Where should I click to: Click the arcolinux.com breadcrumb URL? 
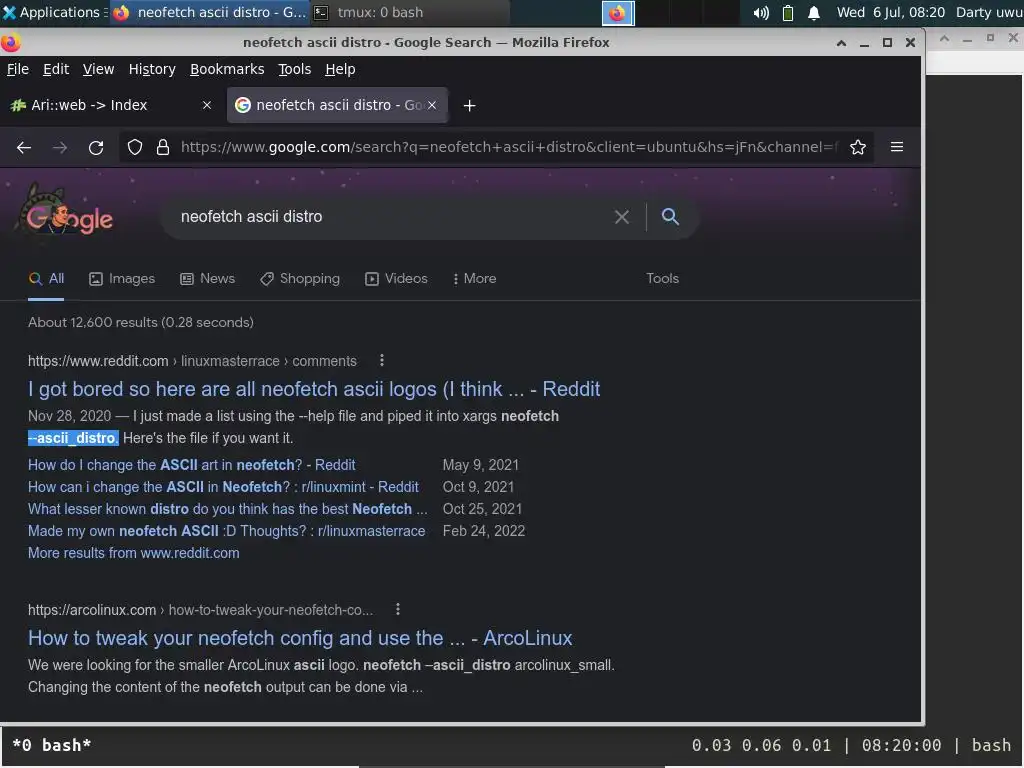pyautogui.click(x=200, y=610)
